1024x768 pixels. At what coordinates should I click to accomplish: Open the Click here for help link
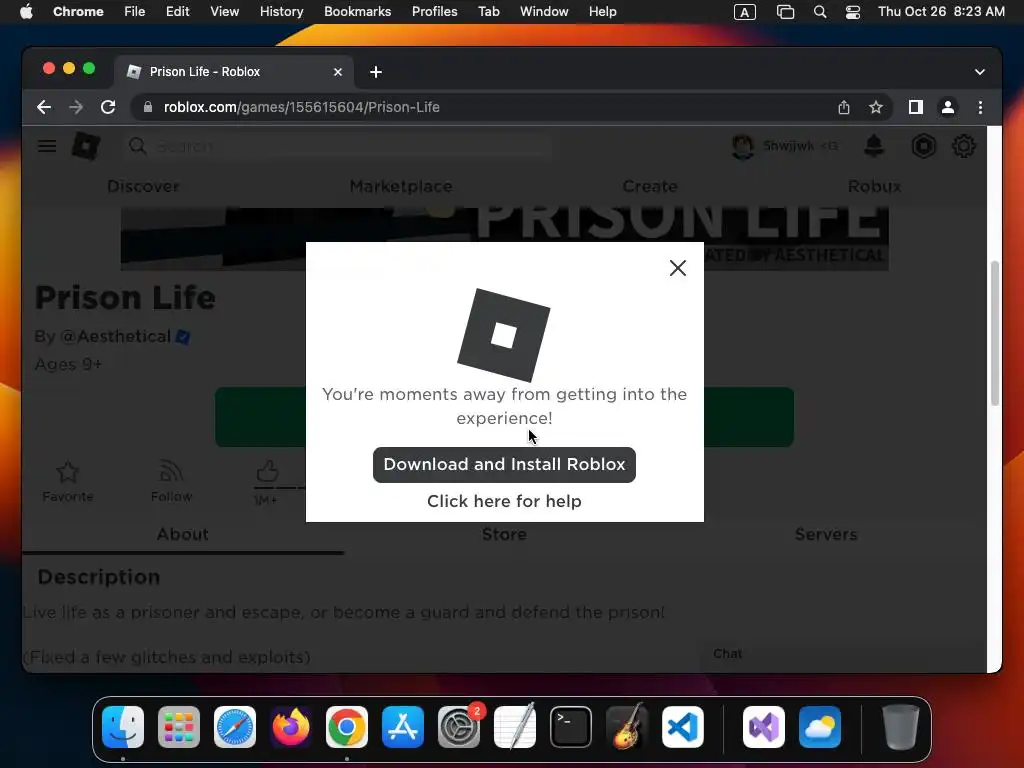[504, 501]
